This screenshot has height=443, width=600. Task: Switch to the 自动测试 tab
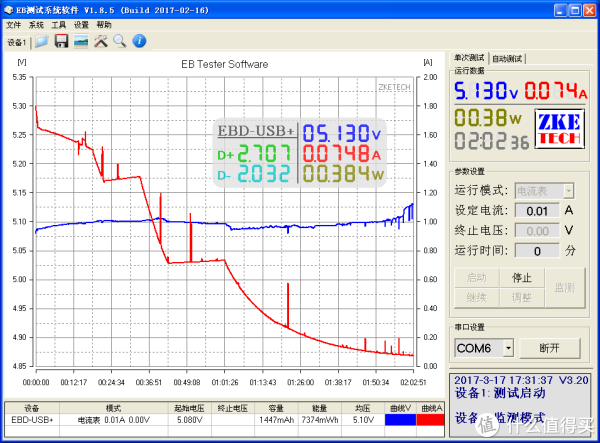(x=507, y=59)
